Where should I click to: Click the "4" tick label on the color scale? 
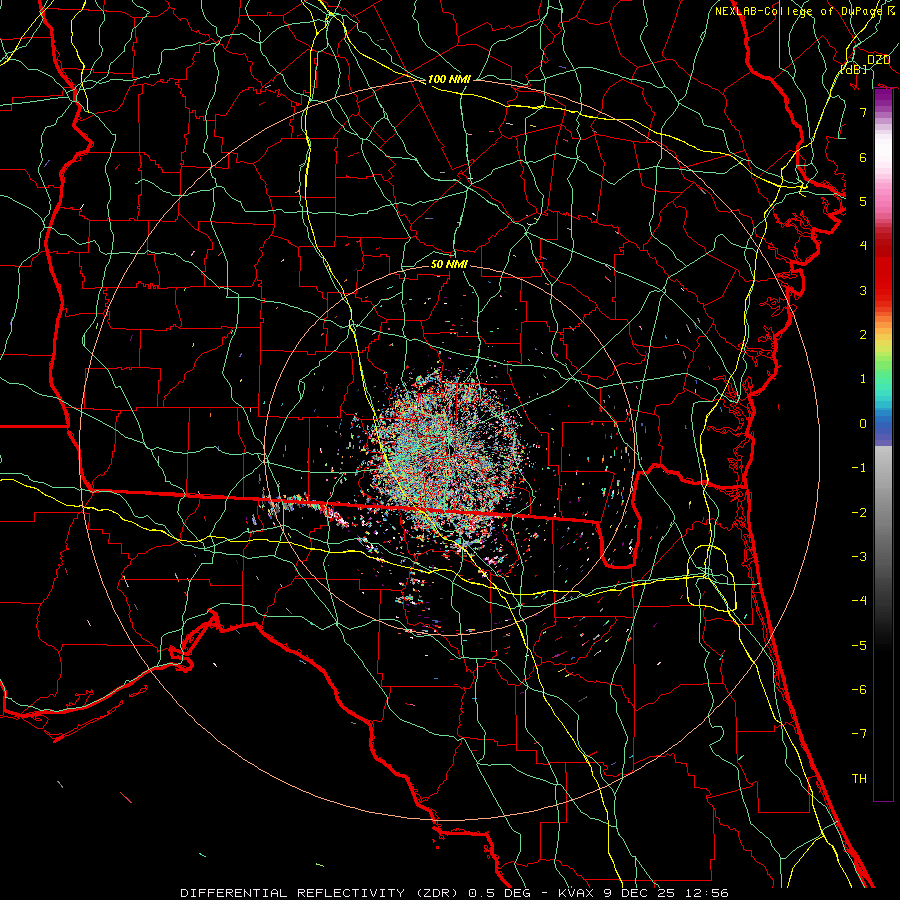point(863,246)
